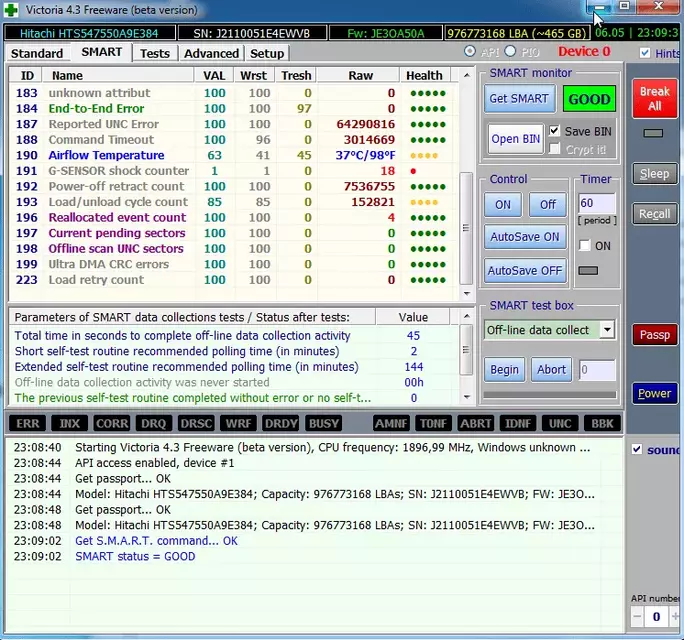
Task: Open the Setup tab
Action: pos(267,53)
